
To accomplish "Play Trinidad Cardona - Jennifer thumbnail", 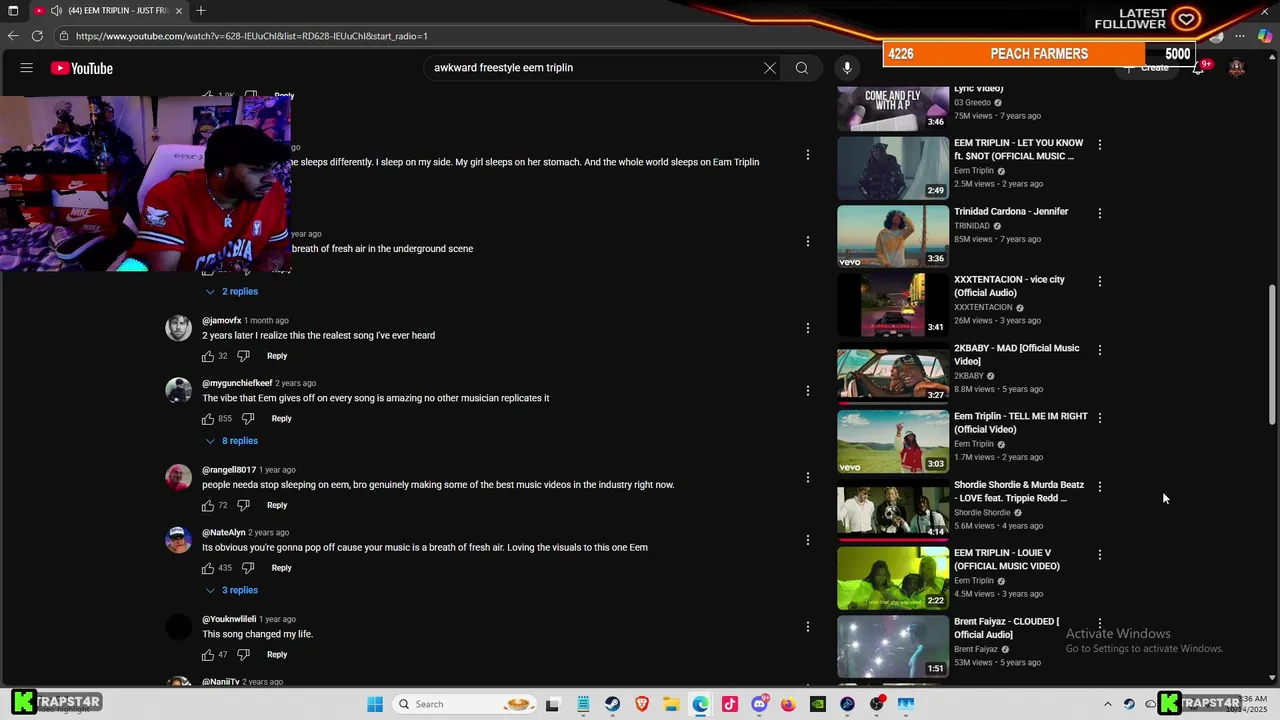I will point(893,237).
